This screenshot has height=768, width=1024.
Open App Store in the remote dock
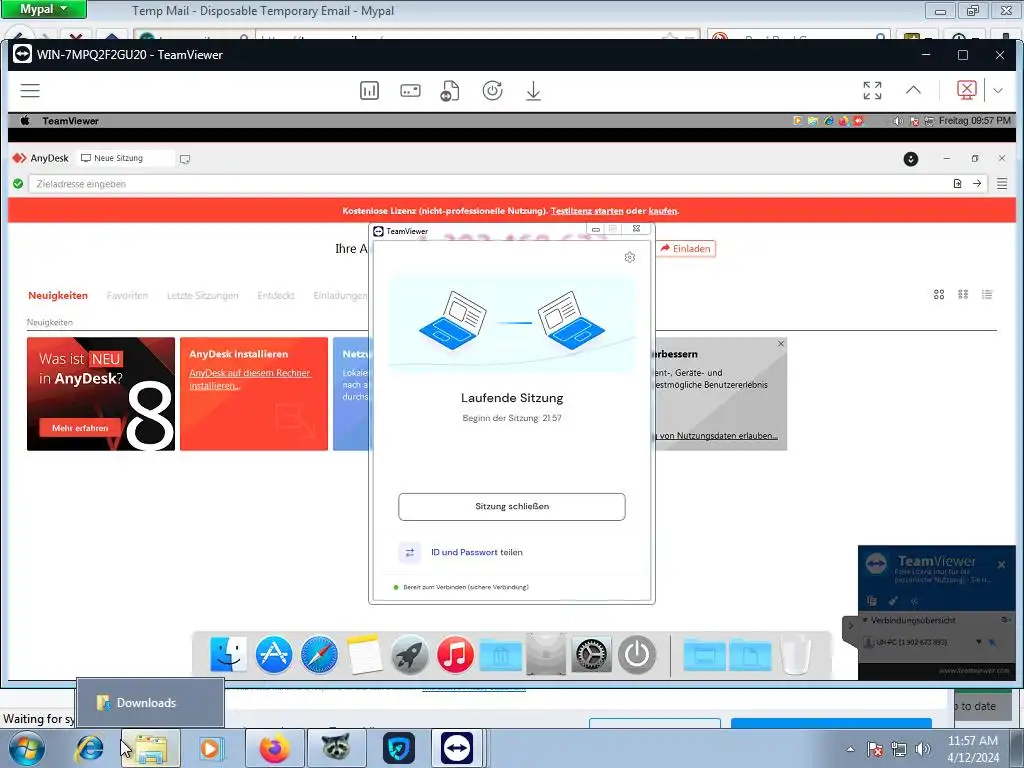(274, 654)
